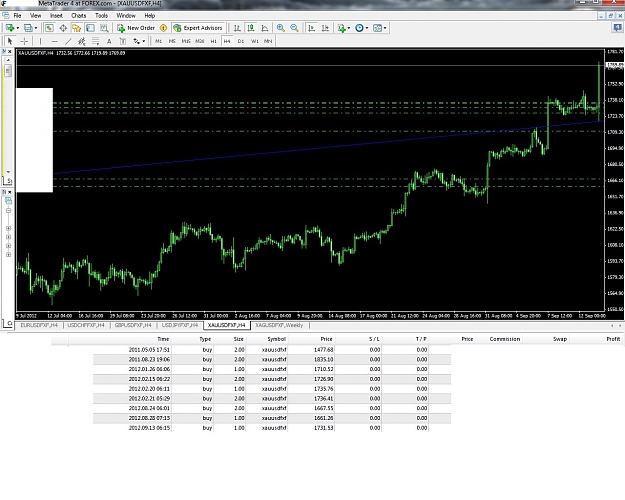Select the order dated 2012.09.13 06:15
The width and height of the screenshot is (625, 500).
(x=272, y=428)
